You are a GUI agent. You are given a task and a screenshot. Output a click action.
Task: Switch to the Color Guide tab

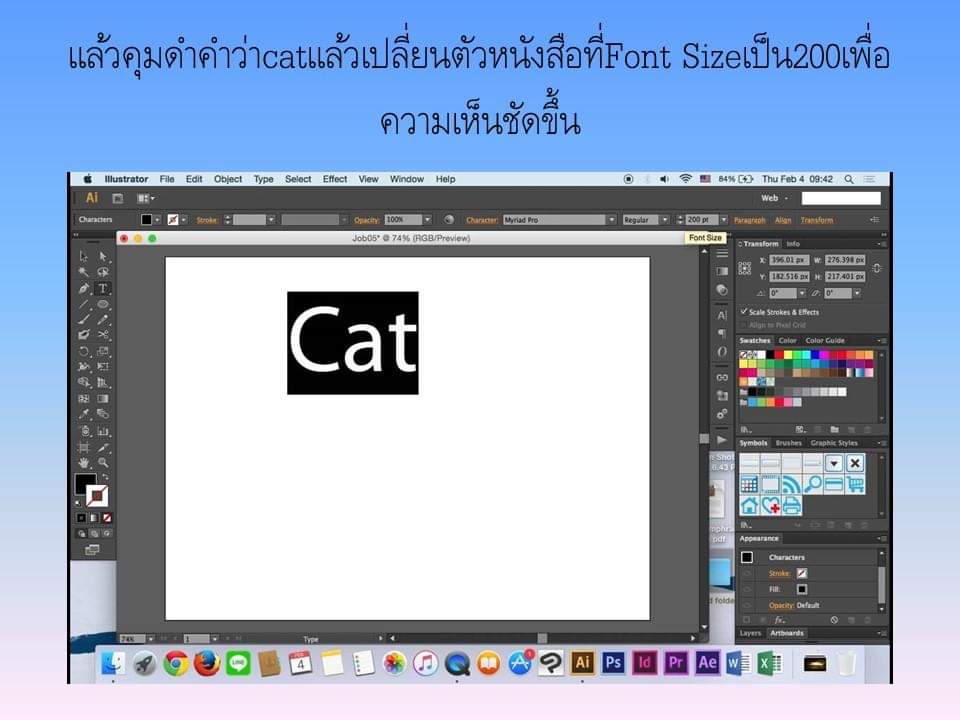(x=825, y=340)
